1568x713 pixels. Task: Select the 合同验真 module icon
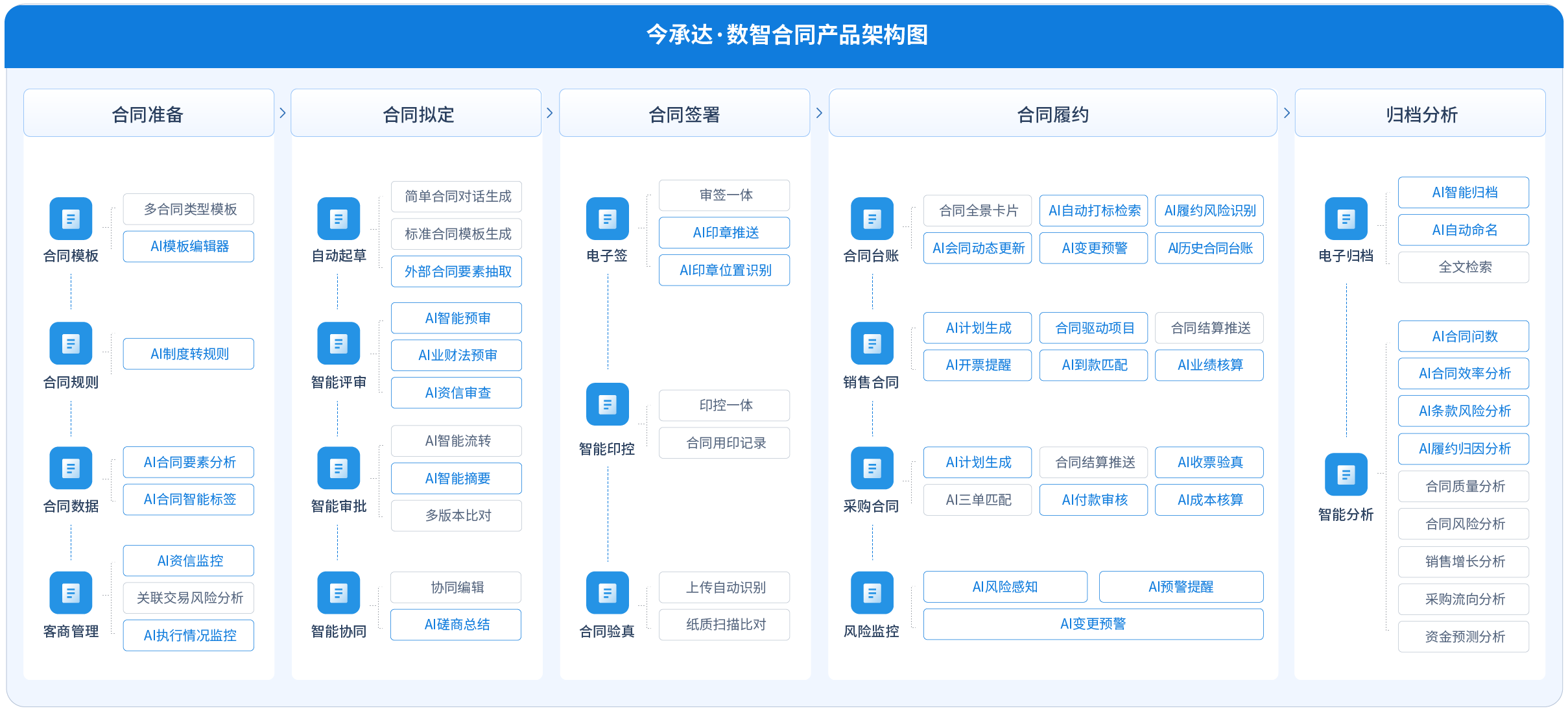point(608,592)
